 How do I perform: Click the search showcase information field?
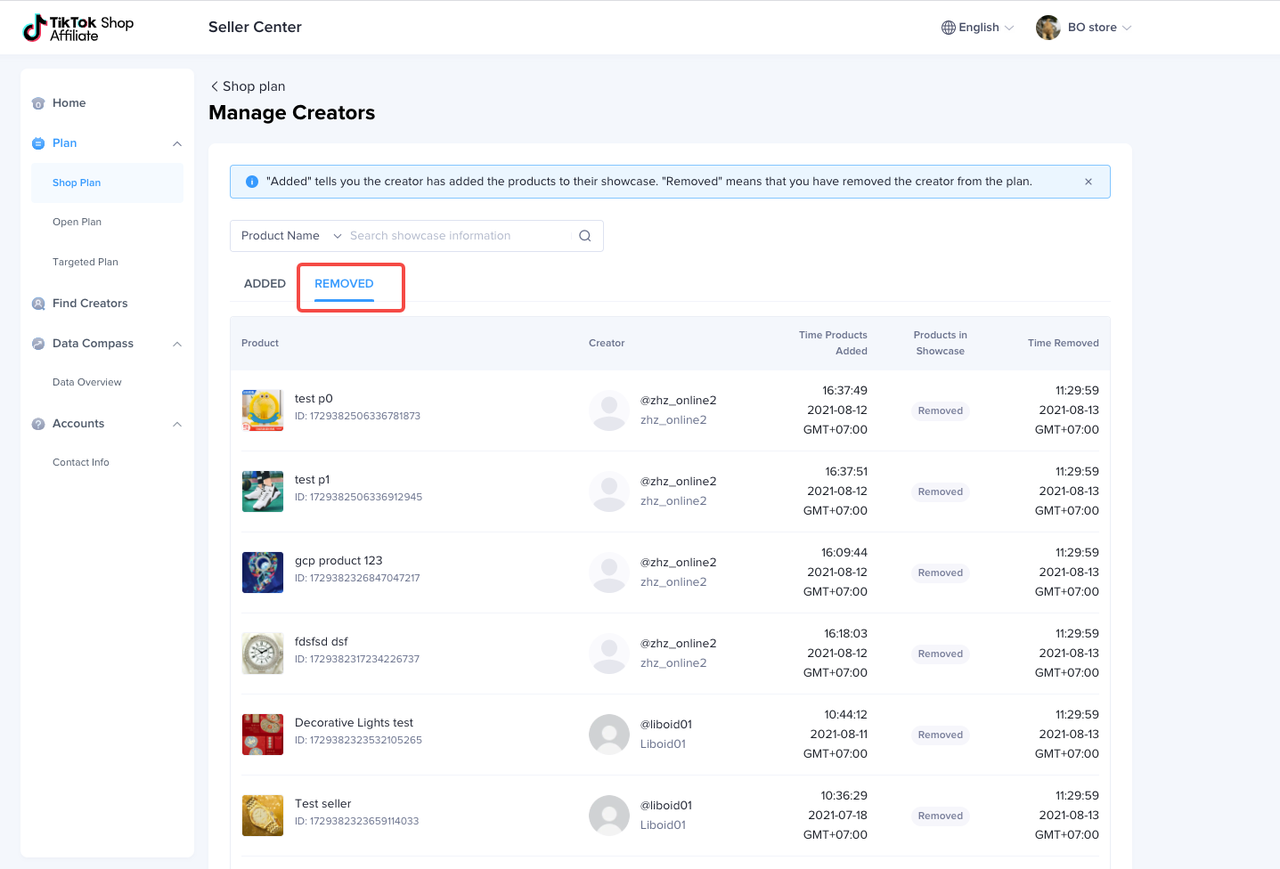coord(455,236)
